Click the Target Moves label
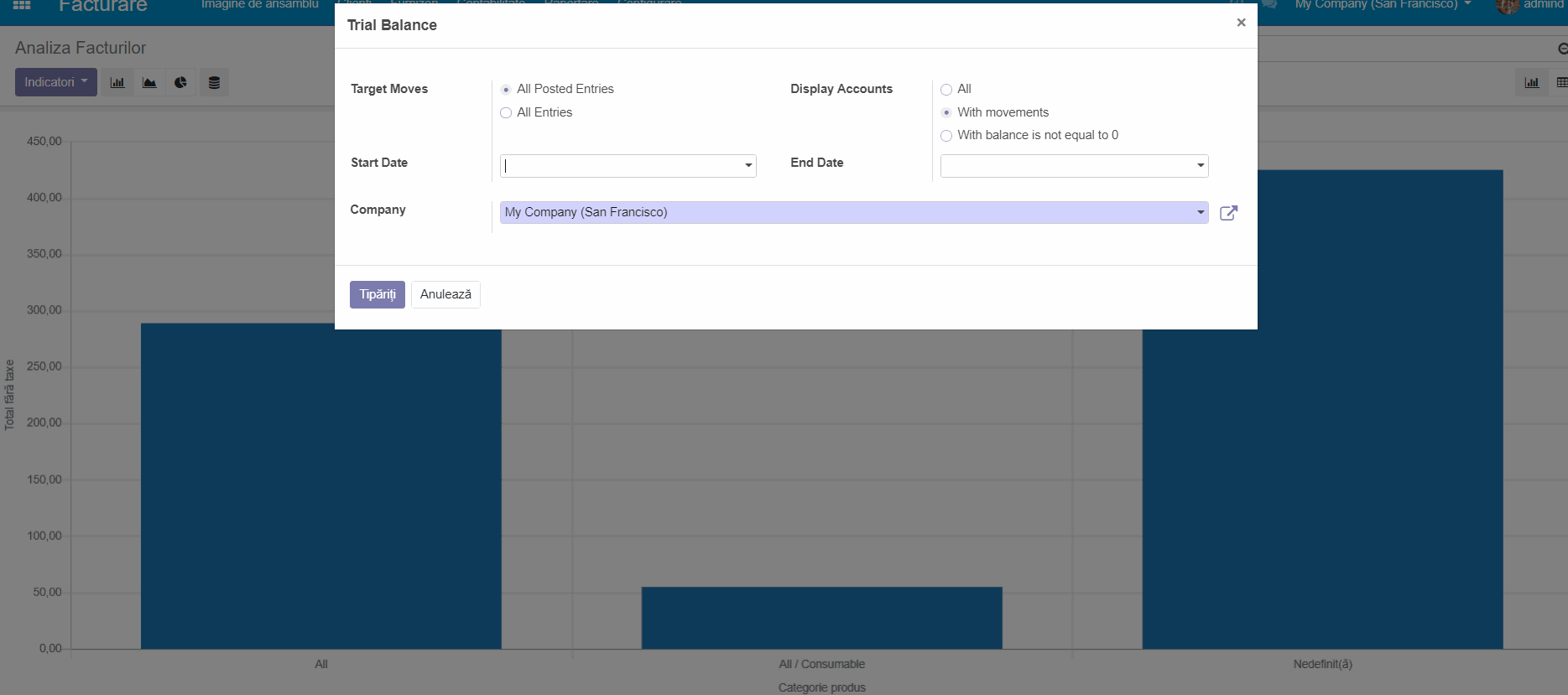The image size is (1568, 695). click(x=389, y=89)
